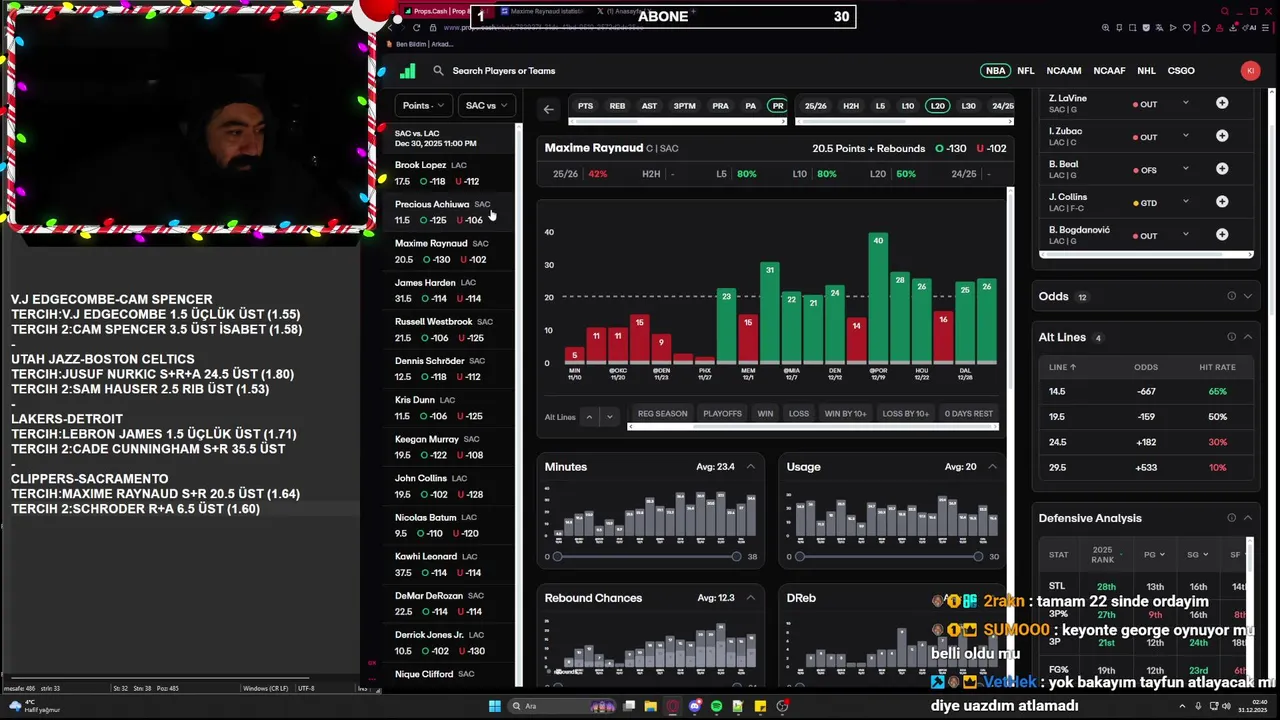Toggle the PLAYOFFS filter
The width and height of the screenshot is (1280, 720).
coord(722,414)
